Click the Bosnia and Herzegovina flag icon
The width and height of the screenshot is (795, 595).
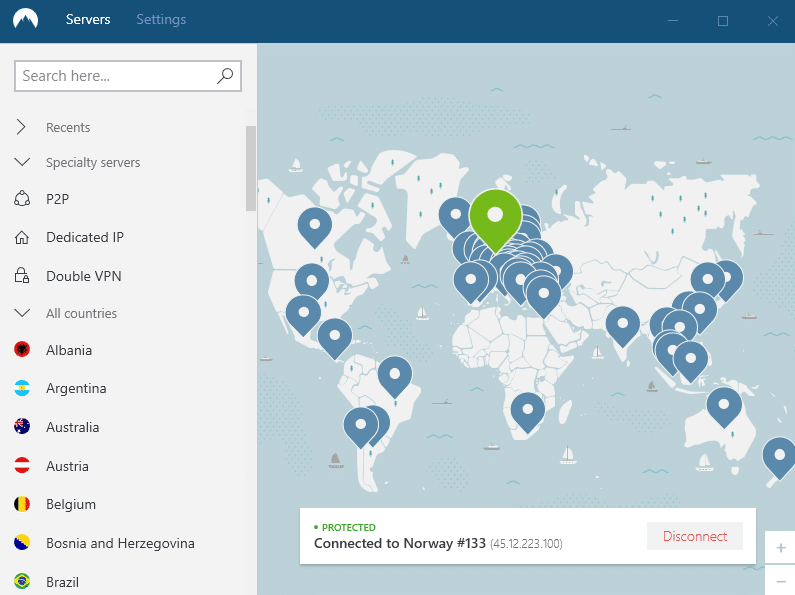point(22,543)
